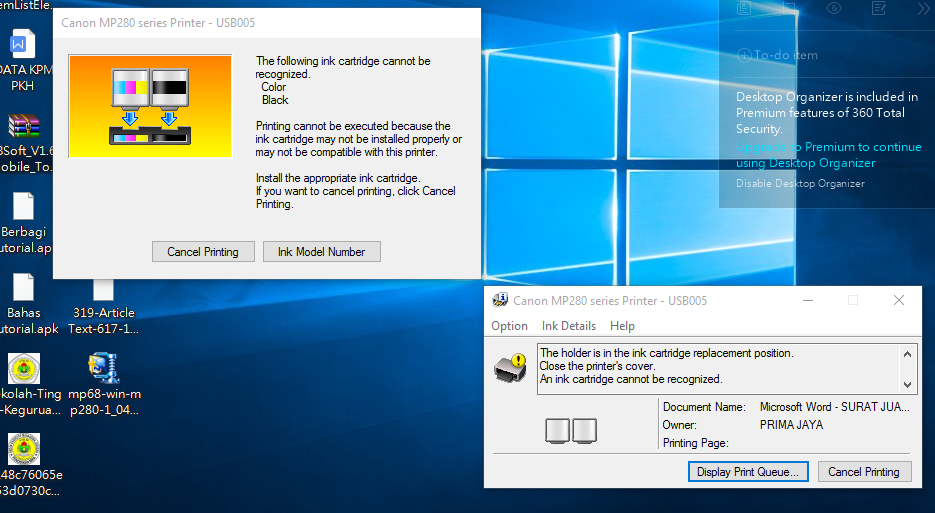Click Cancel Printing in the ink cartridge error dialog
The image size is (935, 513).
pyautogui.click(x=203, y=252)
